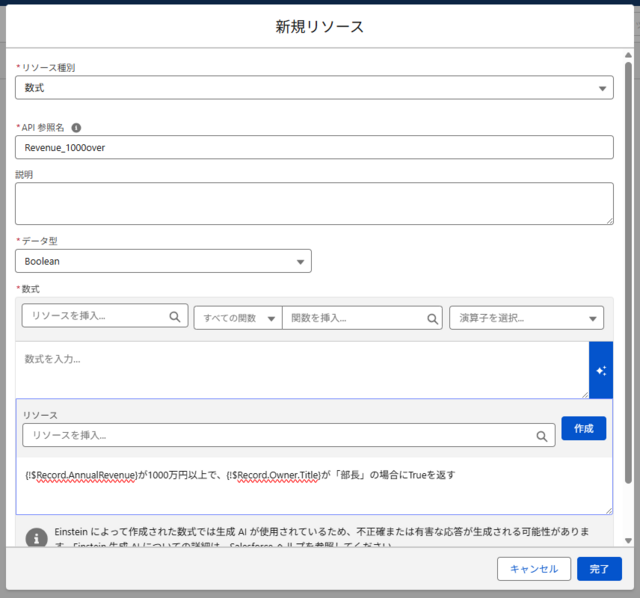Click the magnifier icon in 関数を挿入 field
This screenshot has height=598, width=640.
pyautogui.click(x=433, y=318)
